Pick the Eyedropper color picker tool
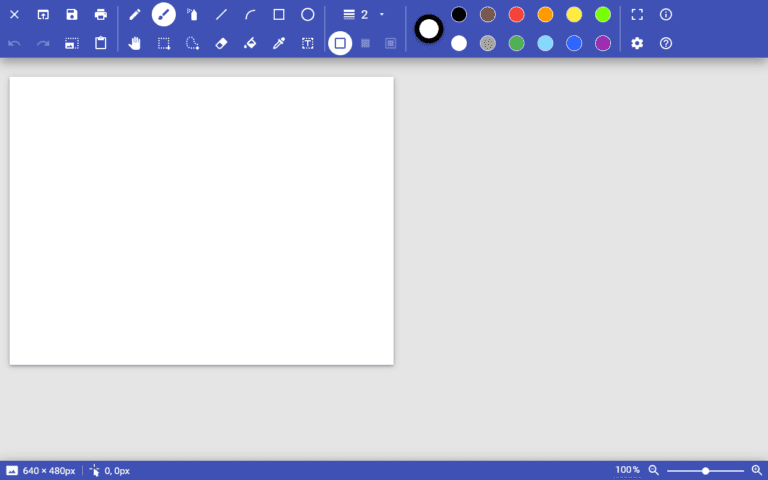 279,44
